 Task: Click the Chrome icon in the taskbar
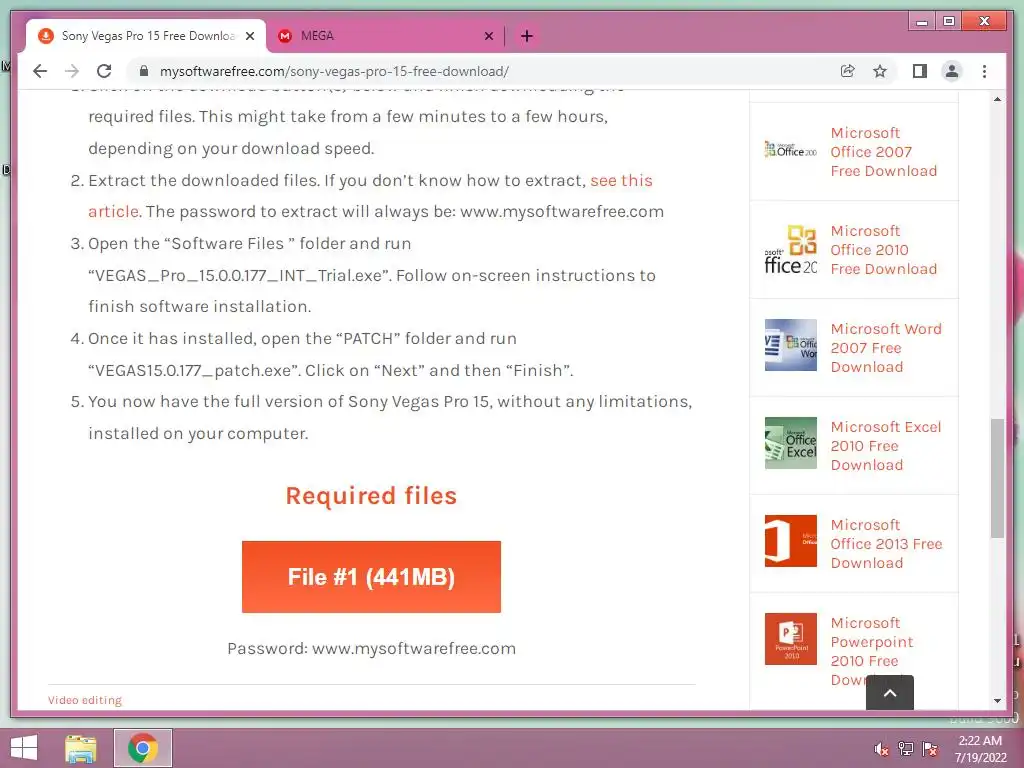pyautogui.click(x=143, y=748)
